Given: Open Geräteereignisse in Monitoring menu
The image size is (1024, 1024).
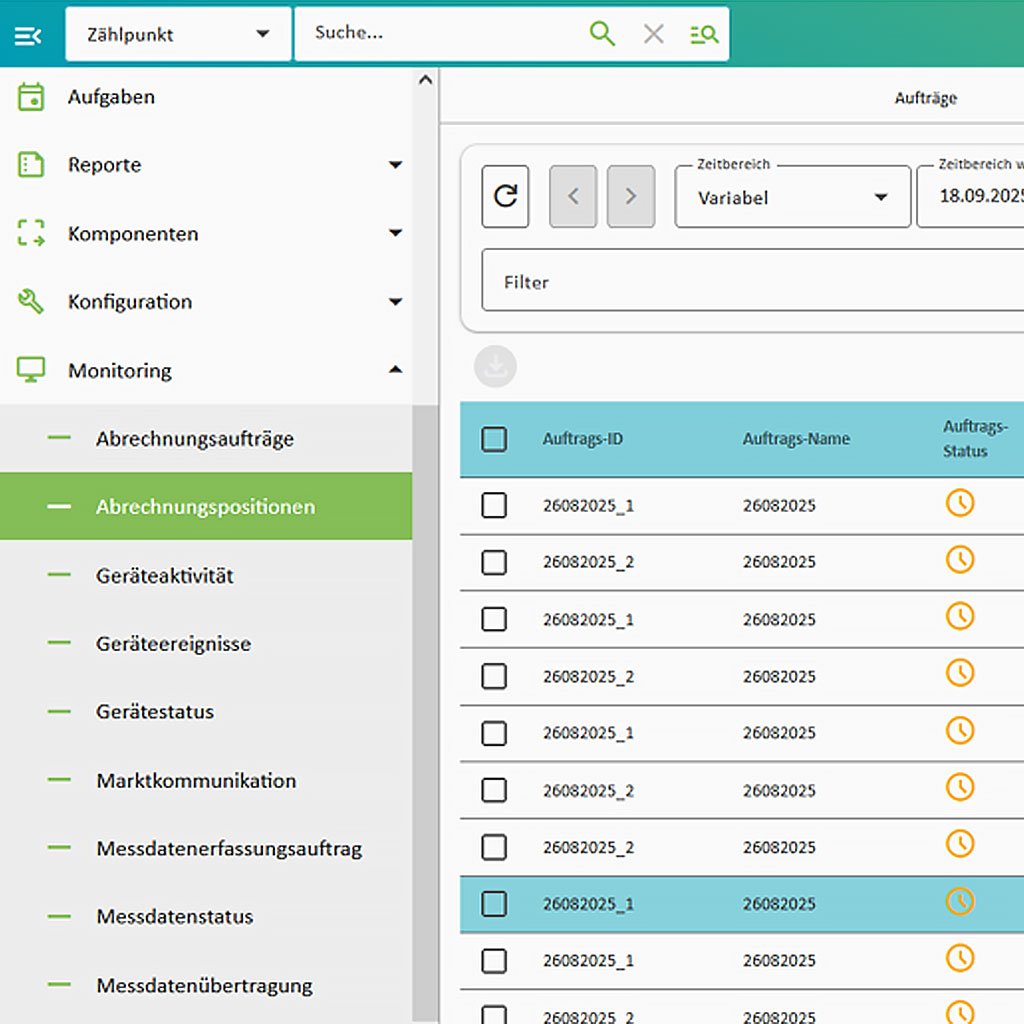Looking at the screenshot, I should tap(173, 644).
